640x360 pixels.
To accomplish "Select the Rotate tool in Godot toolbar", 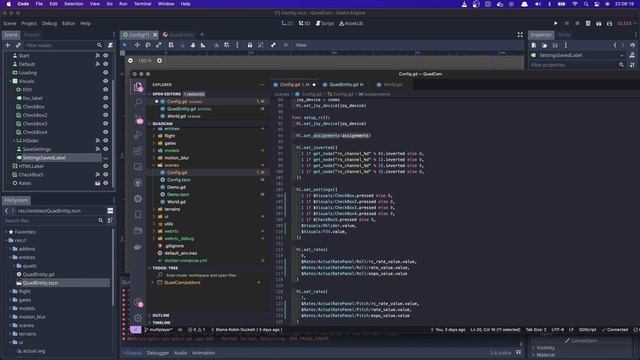I will 148,45.
